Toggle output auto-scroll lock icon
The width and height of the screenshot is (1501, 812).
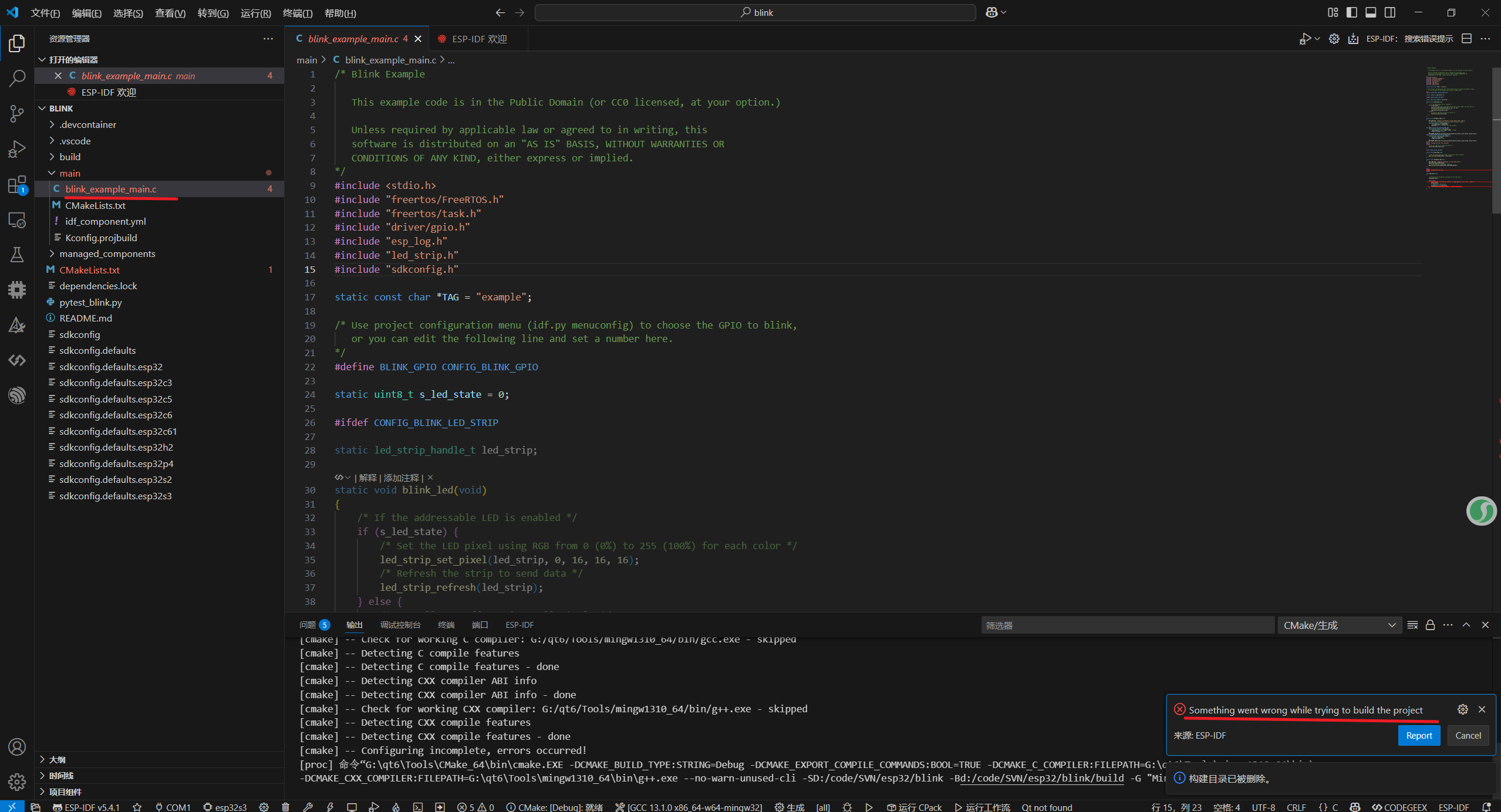pos(1430,625)
